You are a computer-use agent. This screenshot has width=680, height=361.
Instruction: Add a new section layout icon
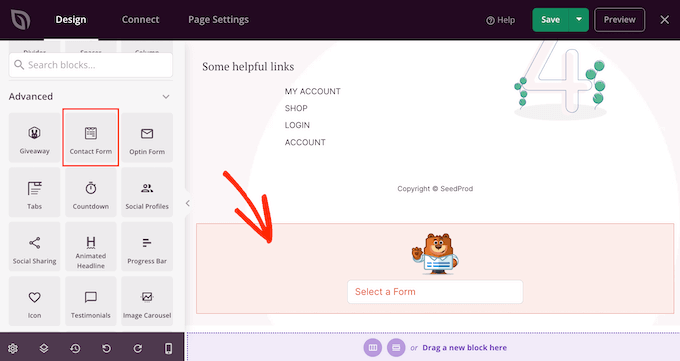click(373, 348)
